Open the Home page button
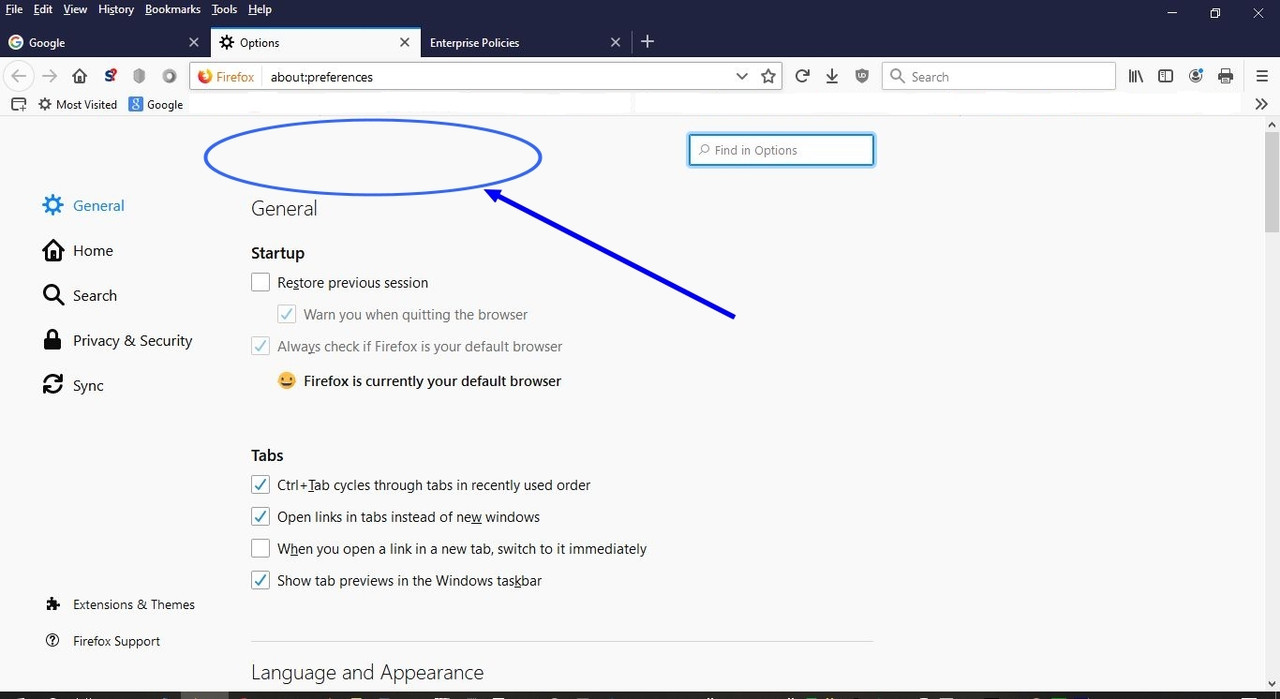The image size is (1280, 699). tap(80, 76)
